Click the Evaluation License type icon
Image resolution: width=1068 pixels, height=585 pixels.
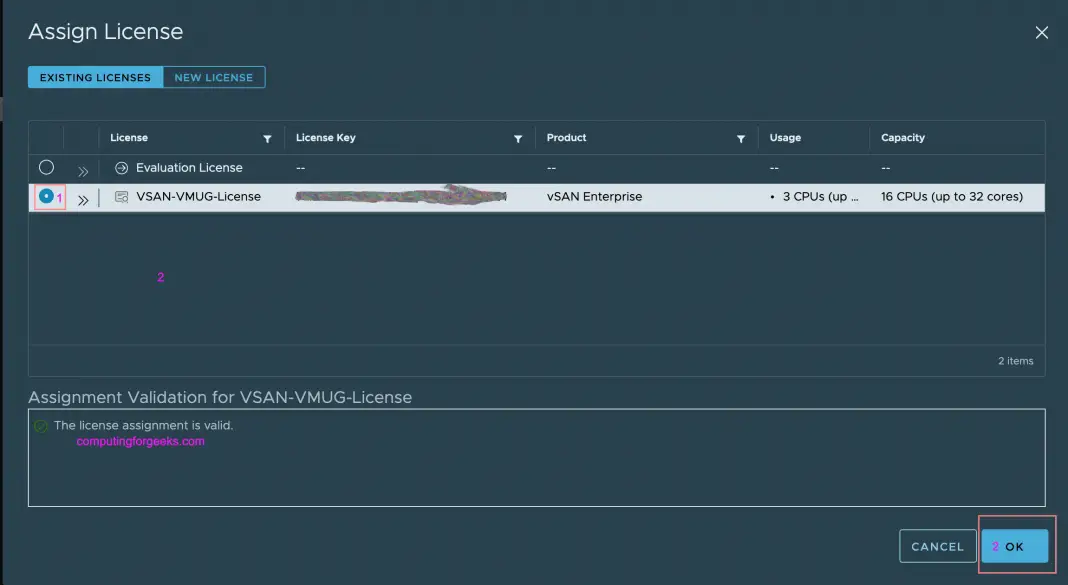click(119, 168)
